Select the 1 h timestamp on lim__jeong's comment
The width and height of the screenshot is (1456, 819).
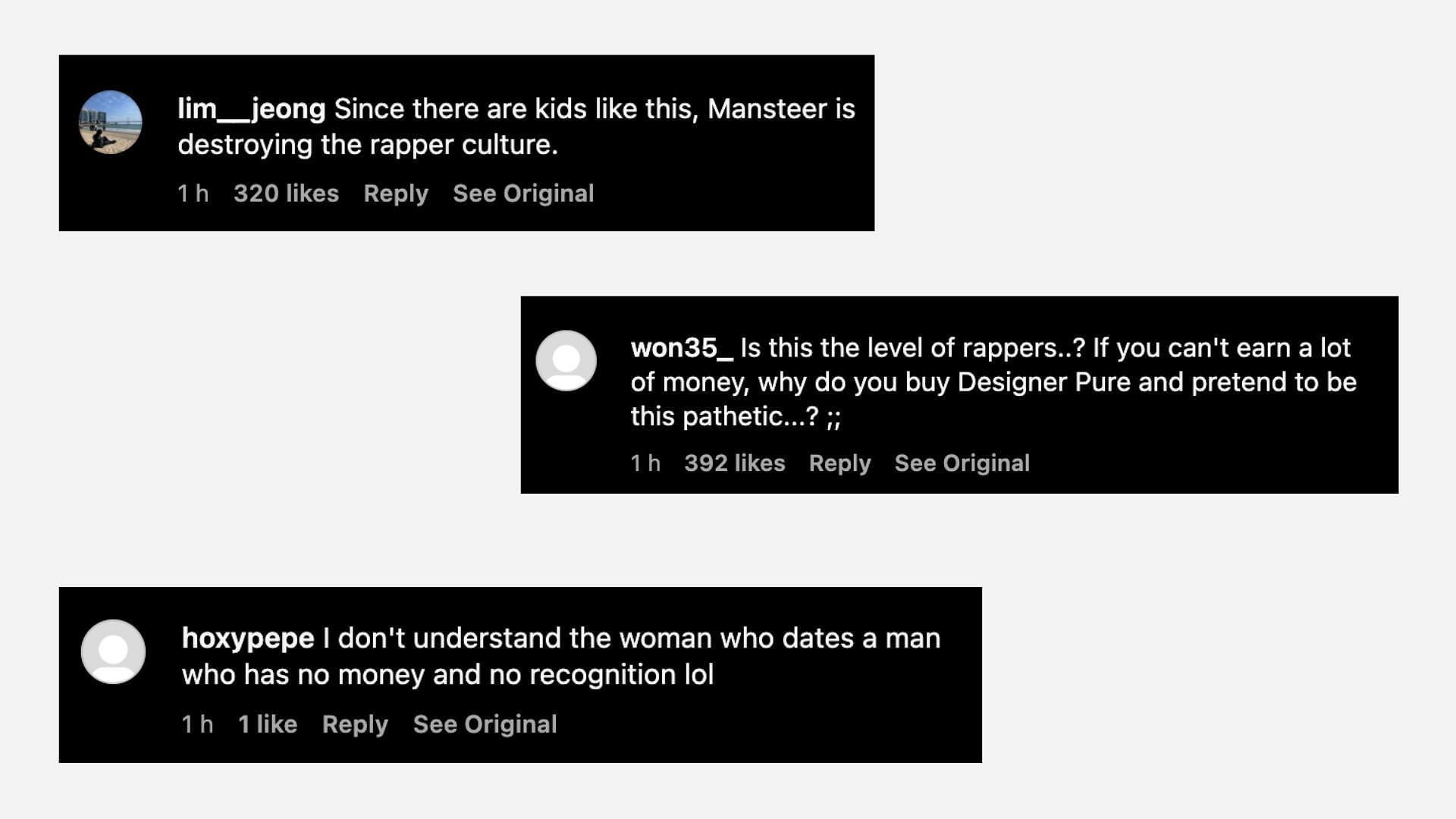193,193
